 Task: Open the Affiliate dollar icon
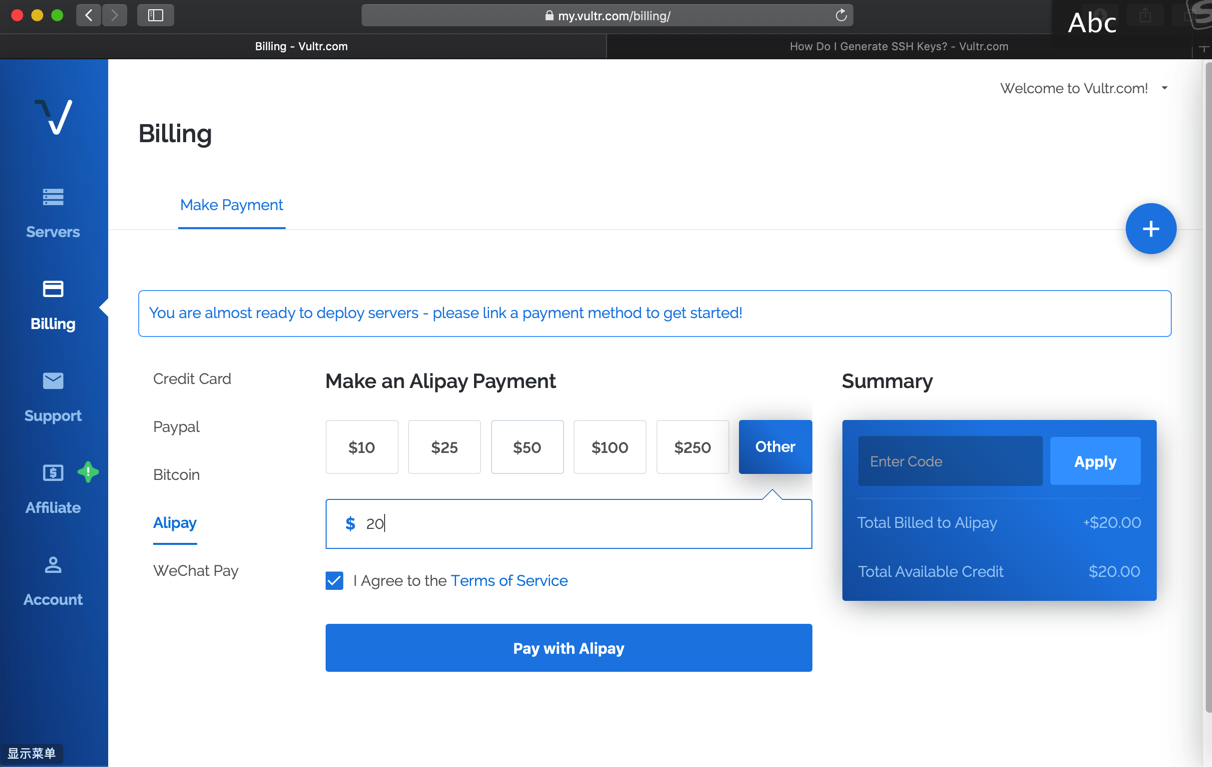tap(53, 473)
